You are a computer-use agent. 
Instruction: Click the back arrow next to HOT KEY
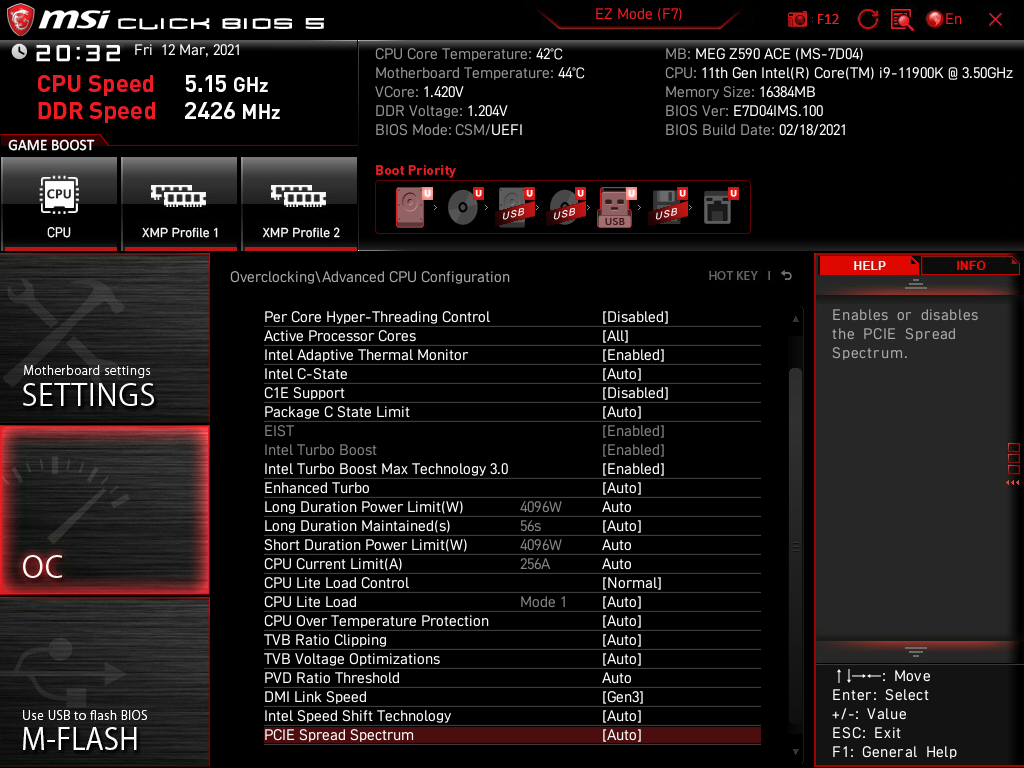pos(786,276)
